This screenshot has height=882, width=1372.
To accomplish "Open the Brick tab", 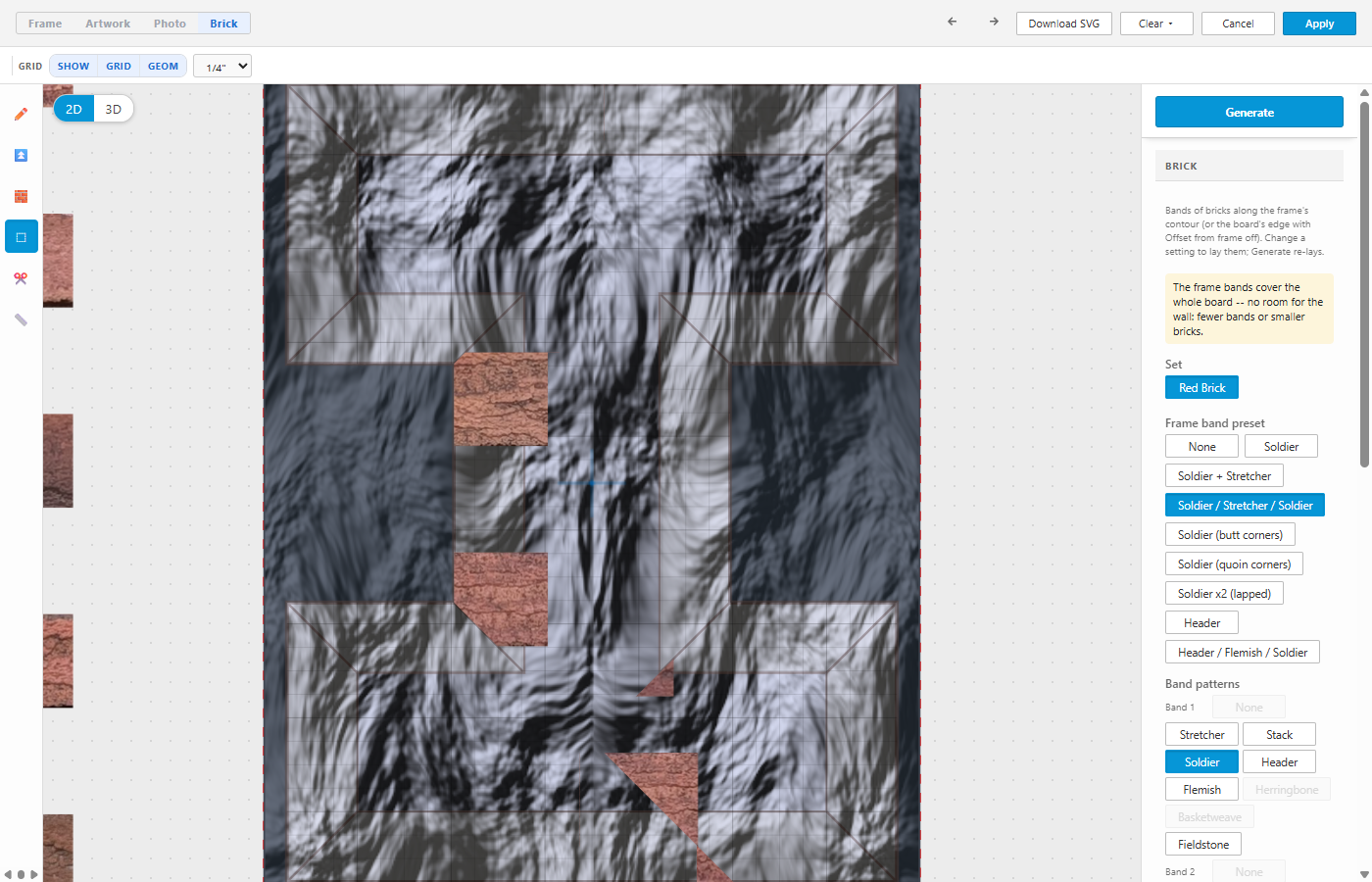I will [223, 24].
